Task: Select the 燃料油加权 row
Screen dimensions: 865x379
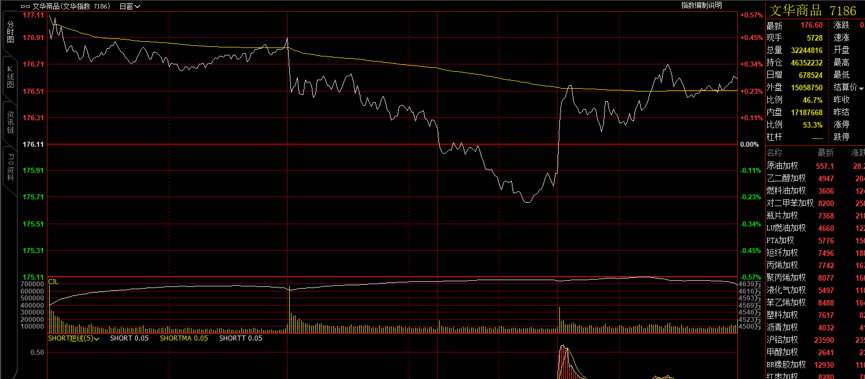Action: pyautogui.click(x=815, y=191)
